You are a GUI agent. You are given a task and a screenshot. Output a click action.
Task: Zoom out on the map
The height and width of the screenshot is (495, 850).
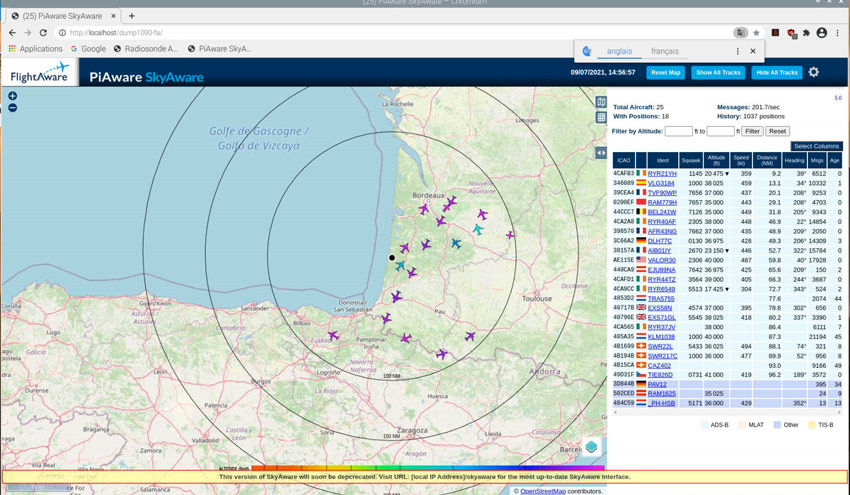coord(12,107)
